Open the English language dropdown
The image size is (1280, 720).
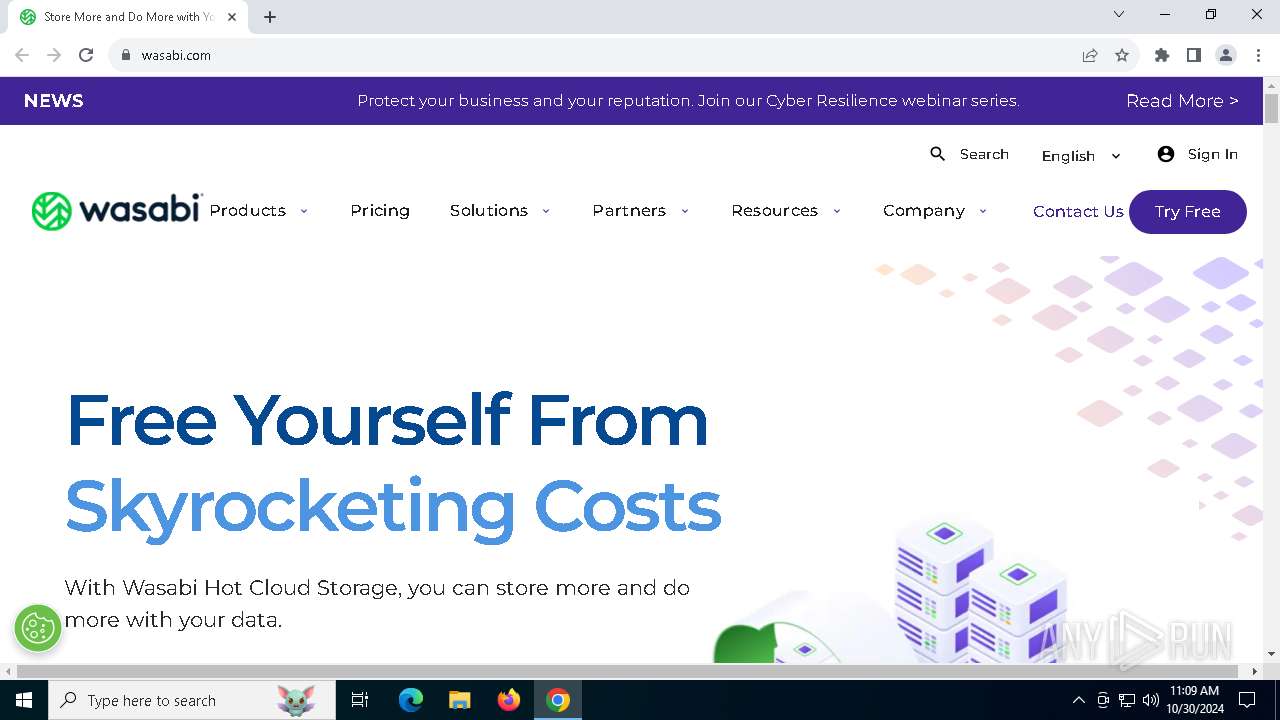coord(1081,156)
